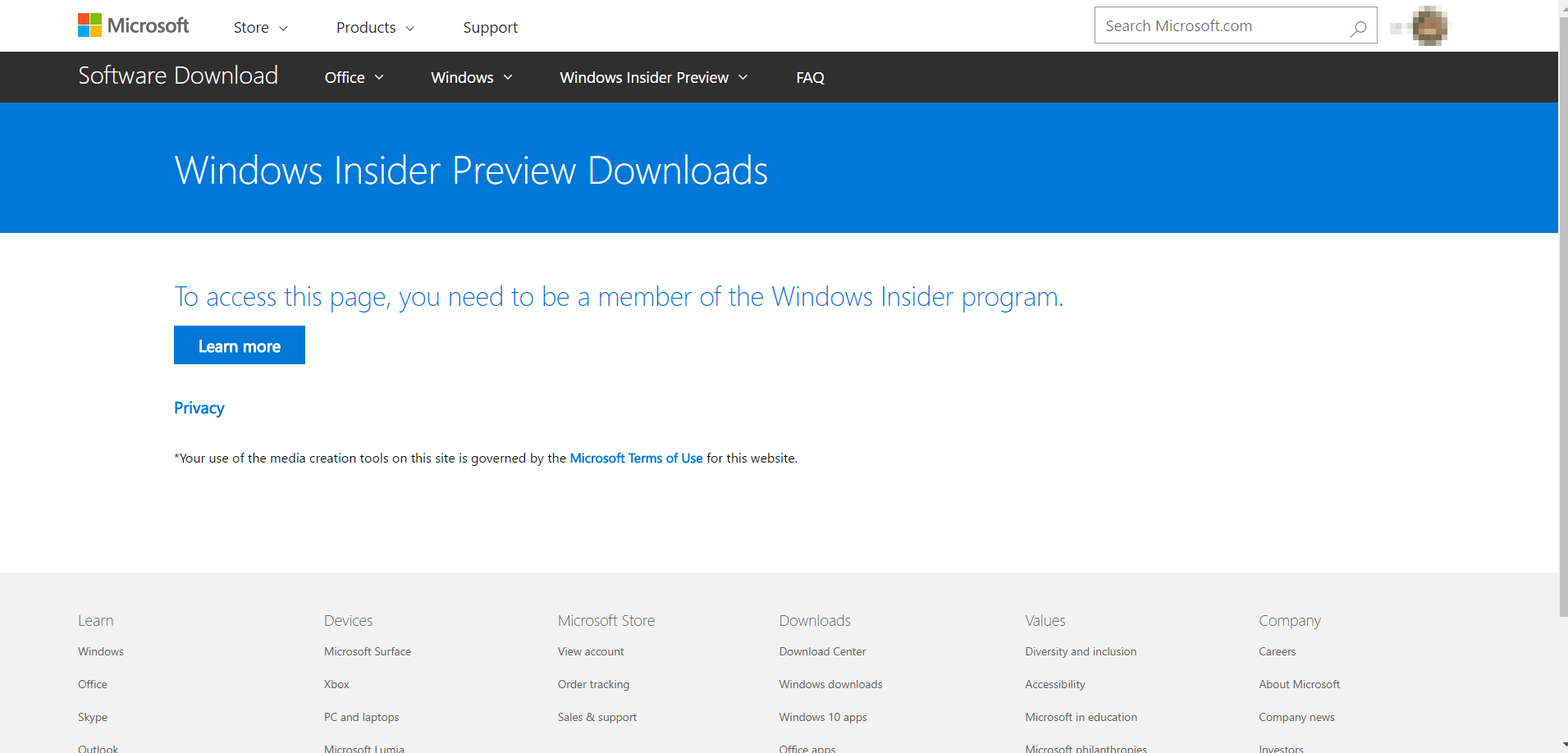Click the Office link under Learn in the footer
The width and height of the screenshot is (1568, 753).
[x=93, y=684]
